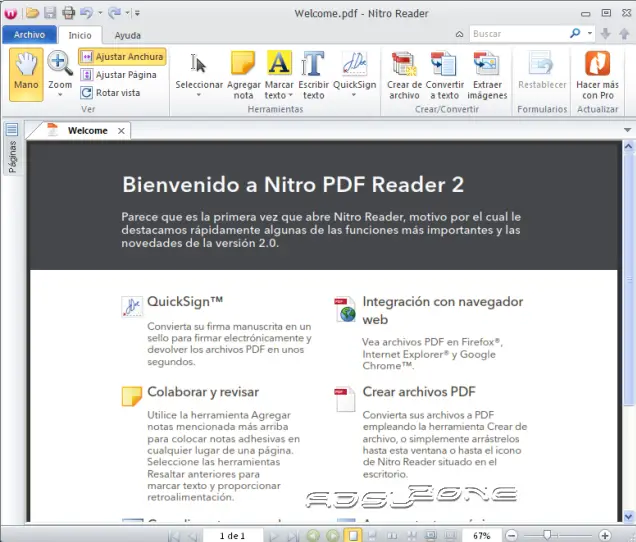
Task: Click the next search result up arrow
Action: coord(624,34)
